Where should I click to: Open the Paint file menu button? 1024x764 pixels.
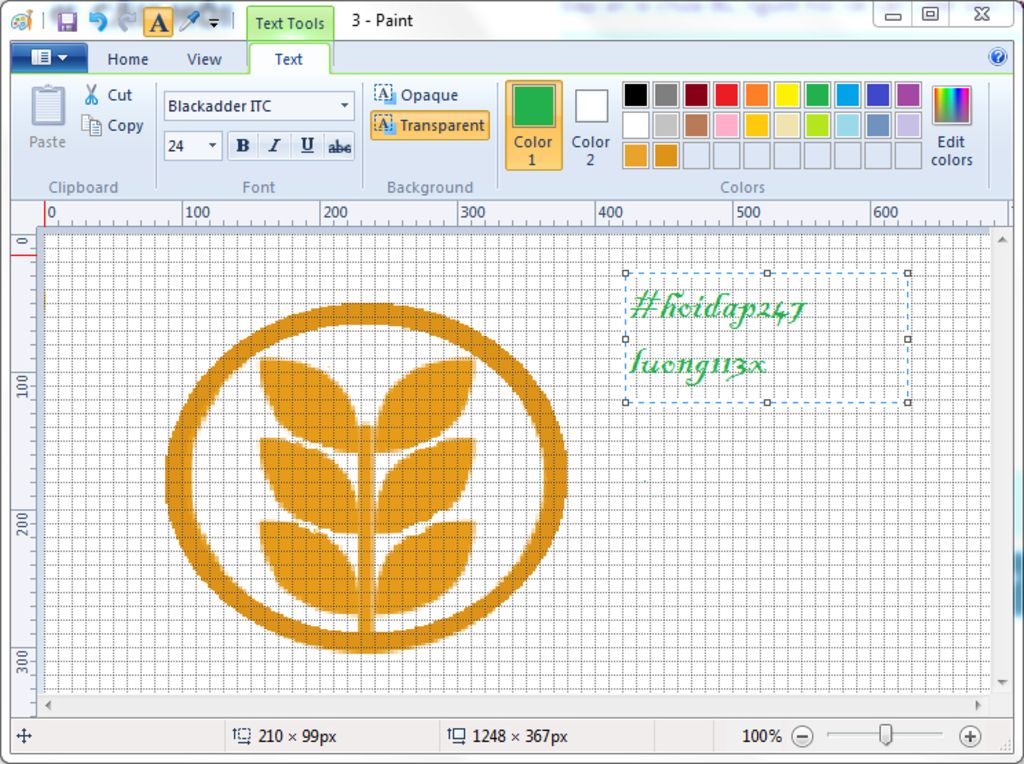click(49, 57)
